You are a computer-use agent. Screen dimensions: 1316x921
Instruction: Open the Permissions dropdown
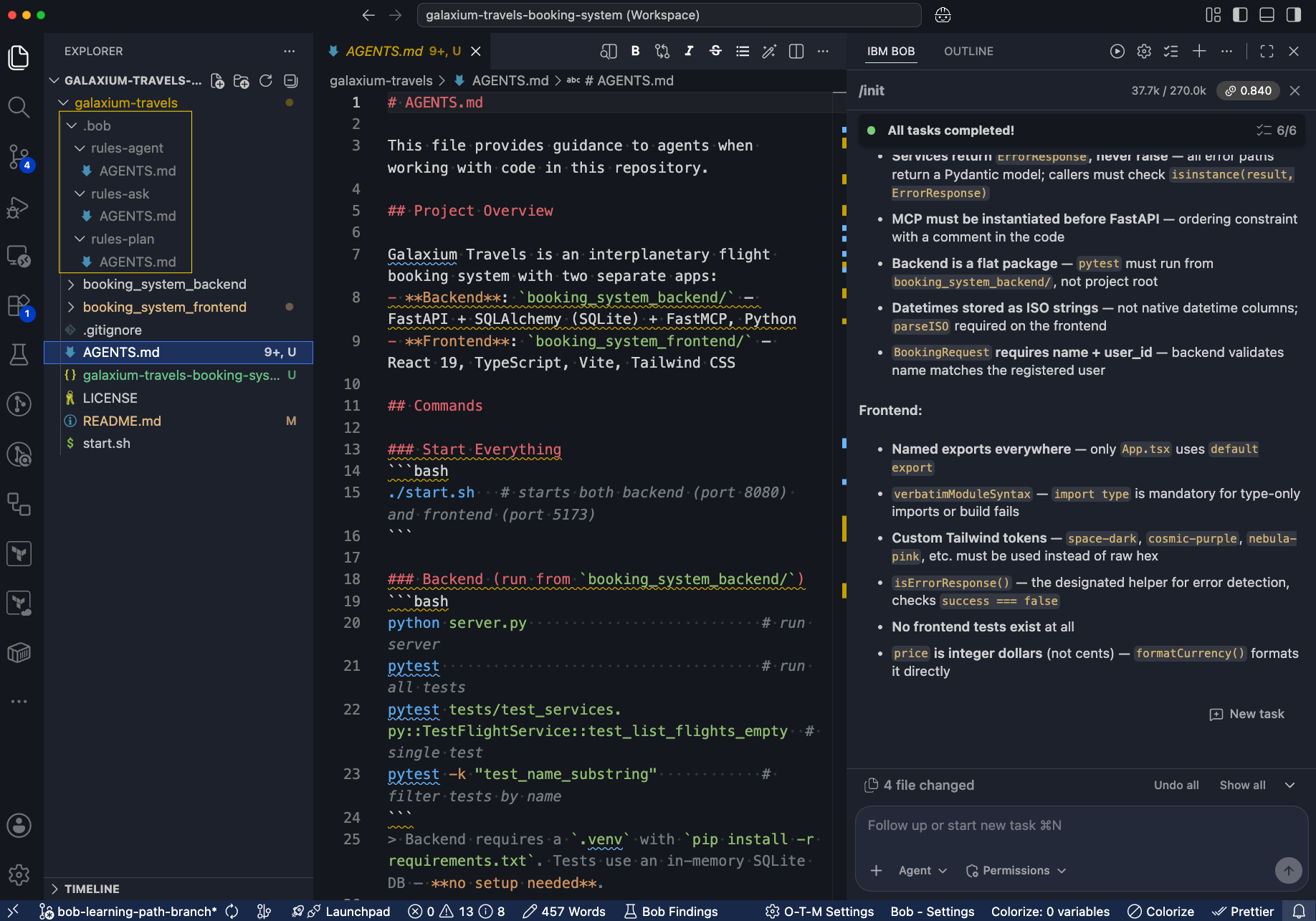pyautogui.click(x=1016, y=870)
